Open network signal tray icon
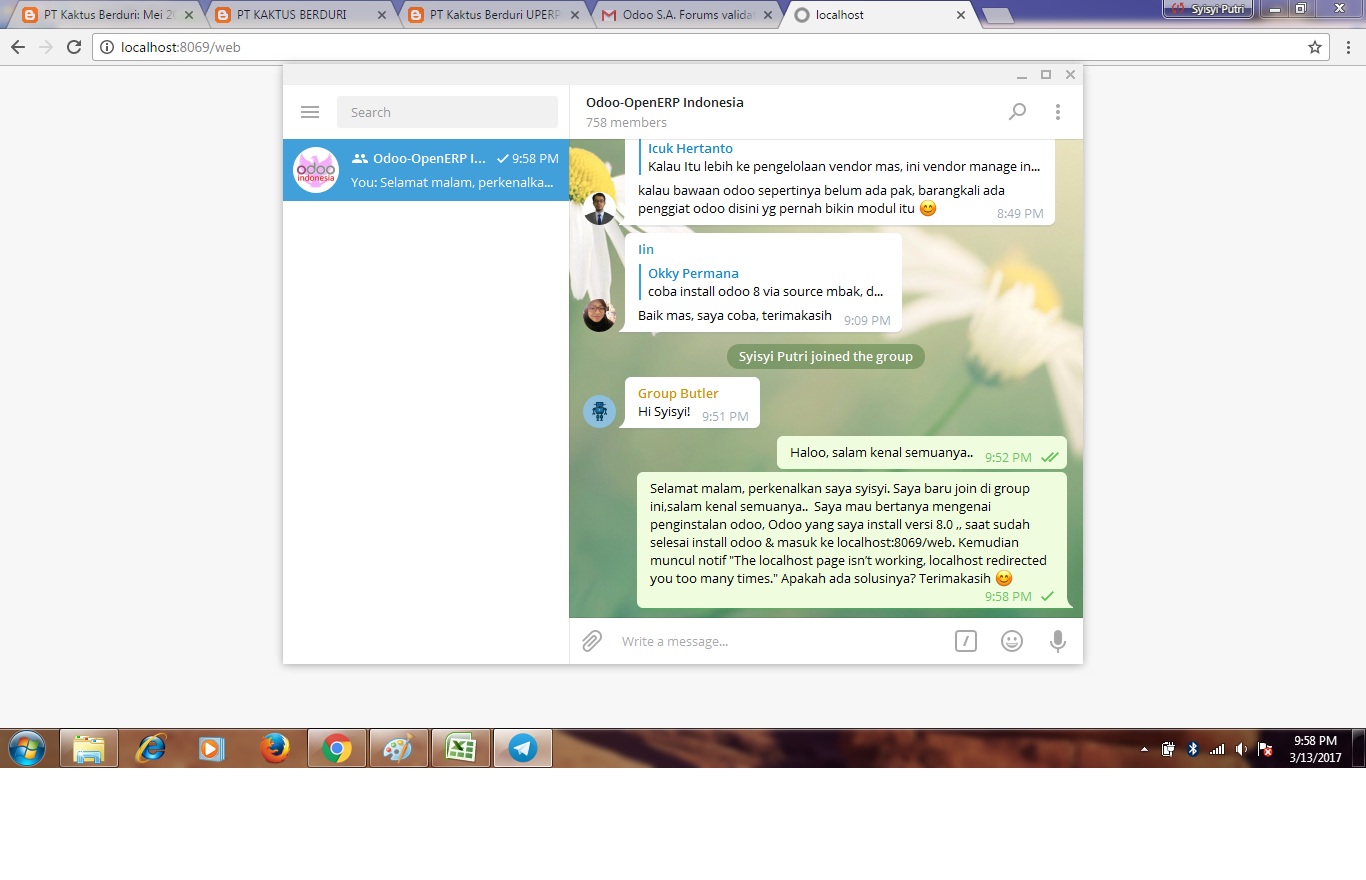This screenshot has width=1366, height=880. [1217, 749]
